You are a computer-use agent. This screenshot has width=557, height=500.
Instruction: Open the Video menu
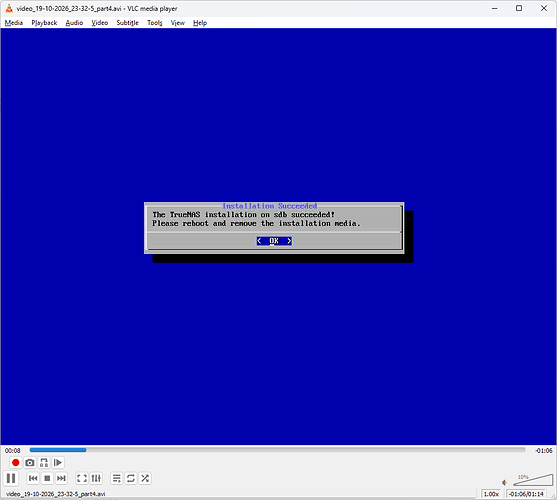point(99,23)
